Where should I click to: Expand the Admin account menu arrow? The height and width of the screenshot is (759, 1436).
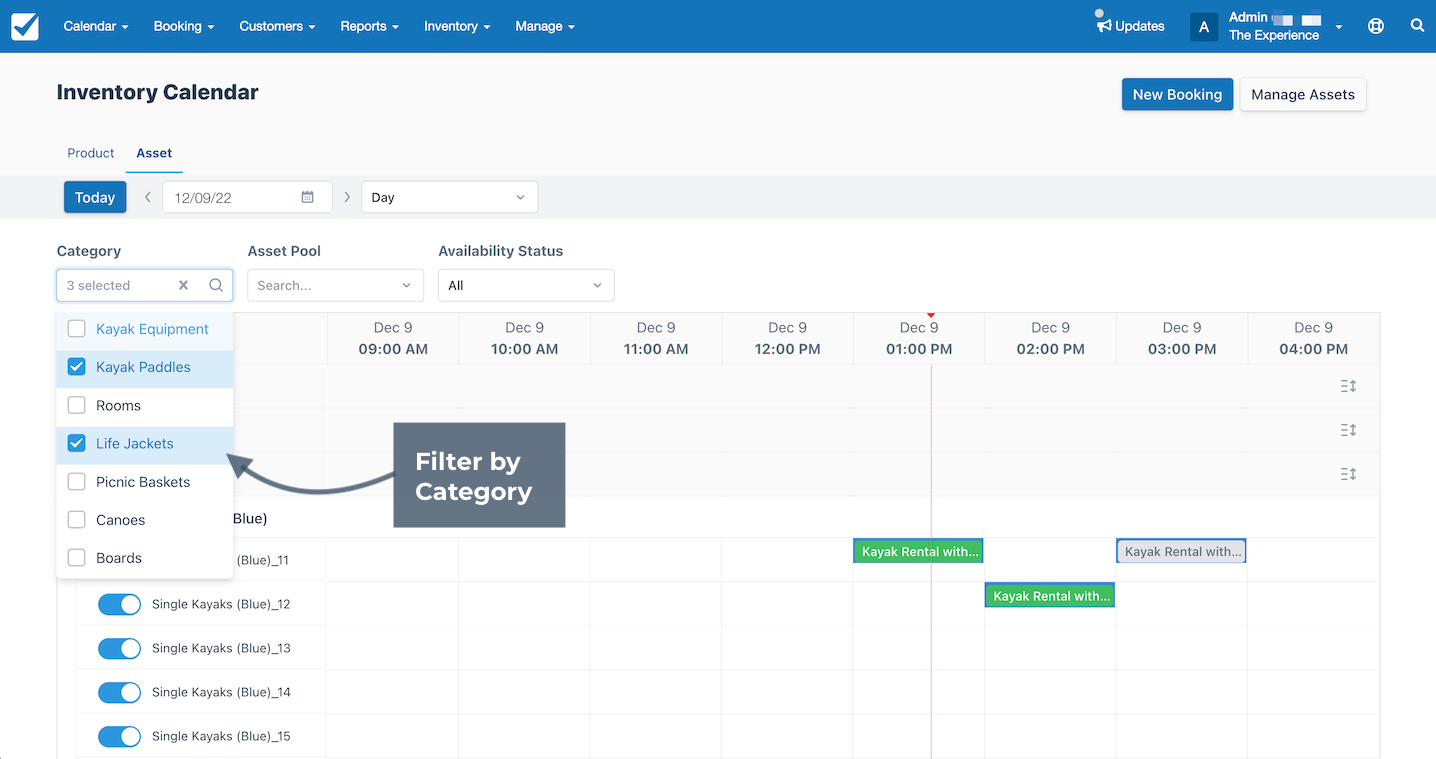[1339, 27]
